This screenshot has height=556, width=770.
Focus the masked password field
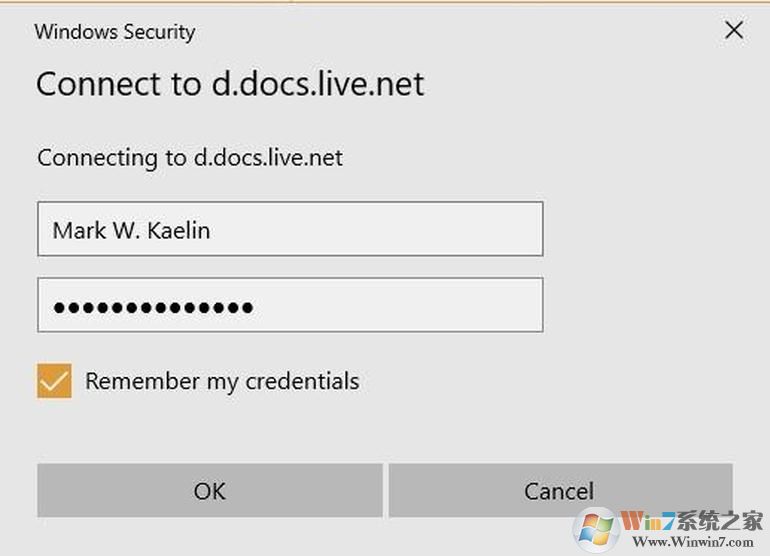pos(290,306)
